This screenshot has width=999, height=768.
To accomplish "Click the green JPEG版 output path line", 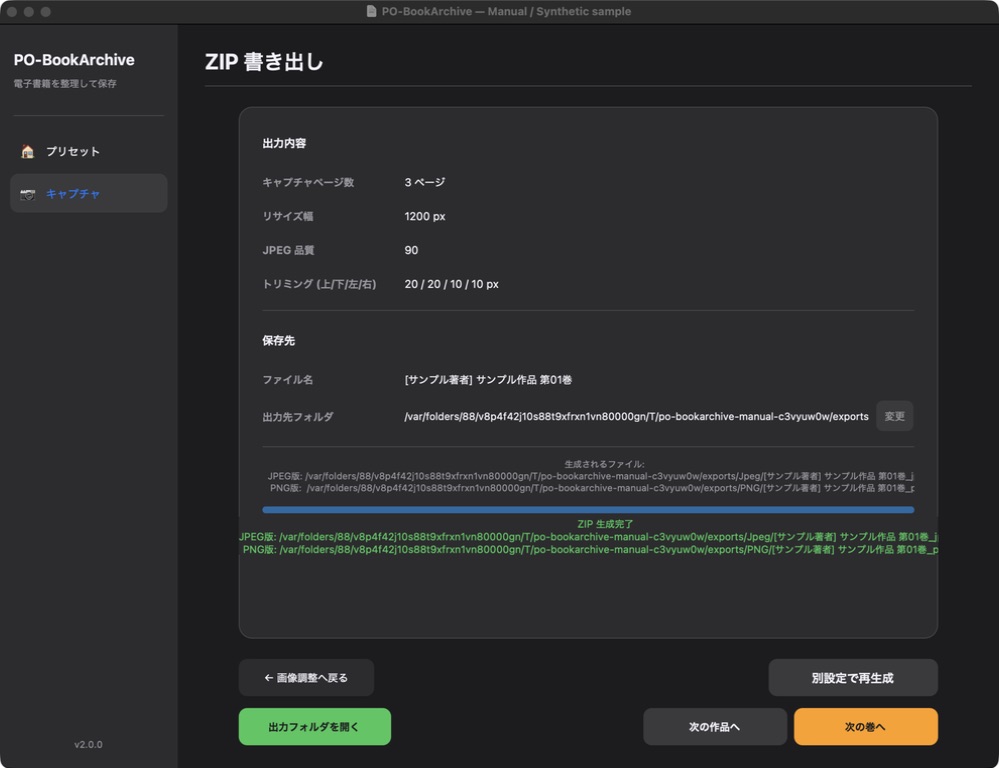I will (588, 537).
